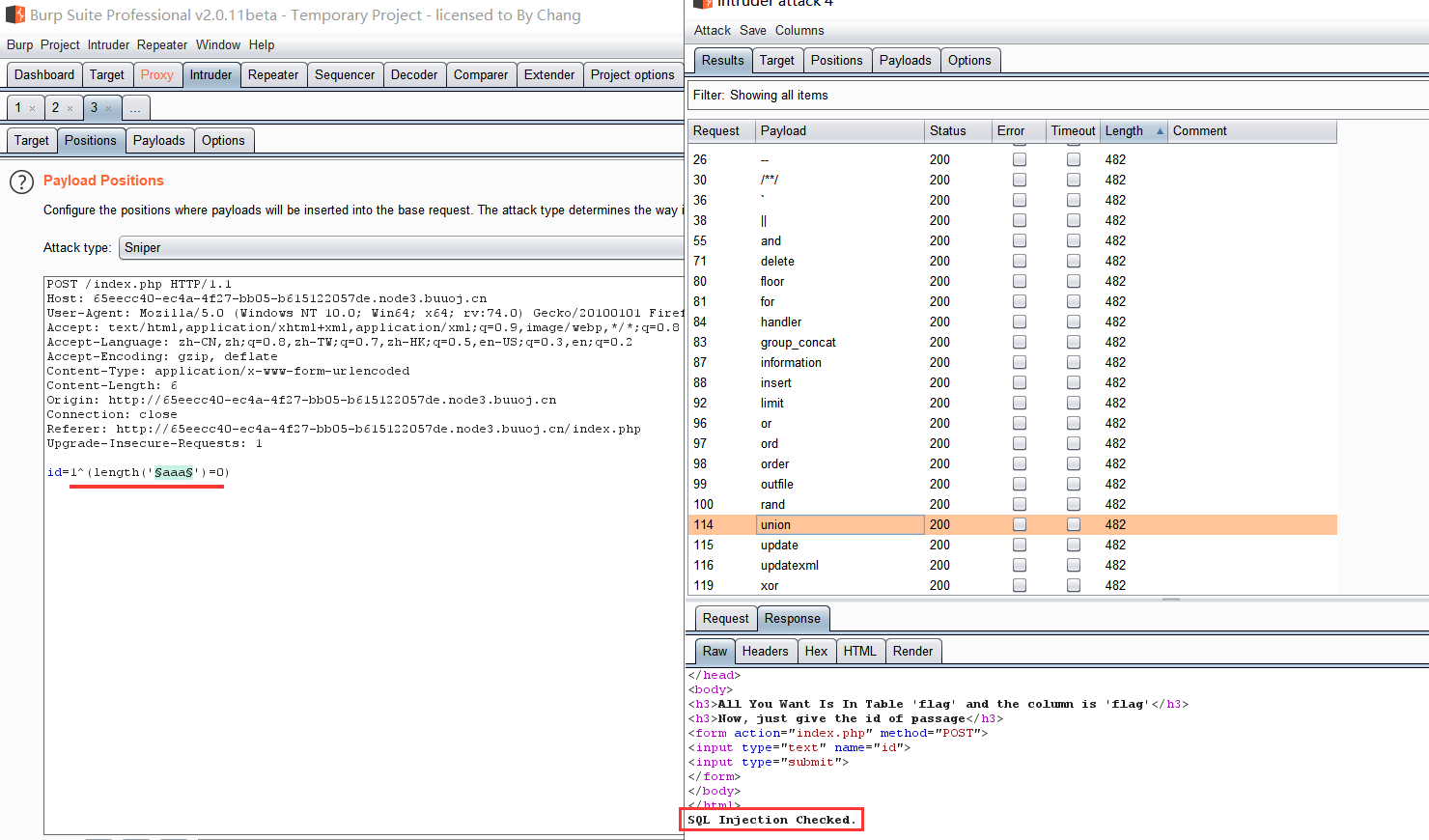This screenshot has width=1429, height=840.
Task: Switch to the Hex view of the response
Action: coord(817,652)
